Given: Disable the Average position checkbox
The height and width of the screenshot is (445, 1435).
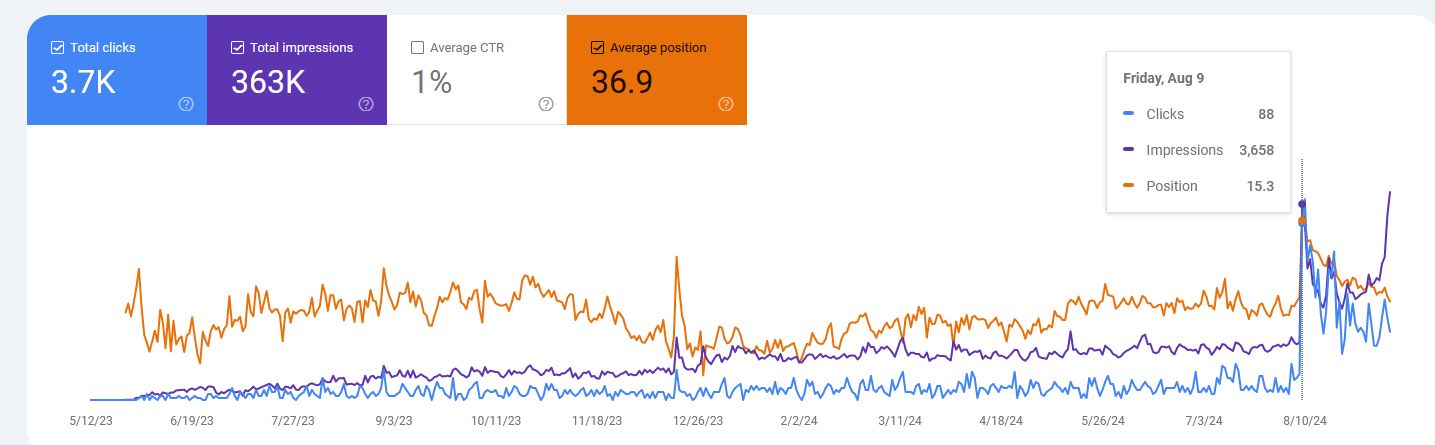Looking at the screenshot, I should pyautogui.click(x=598, y=47).
